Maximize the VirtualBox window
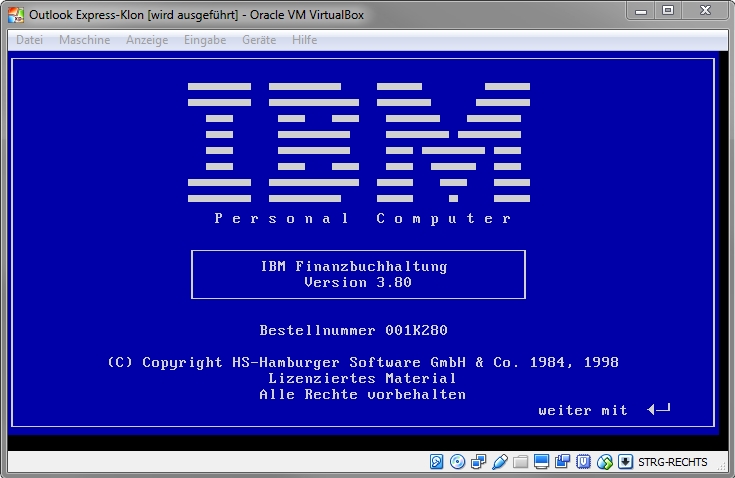The width and height of the screenshot is (735, 478). click(x=668, y=11)
